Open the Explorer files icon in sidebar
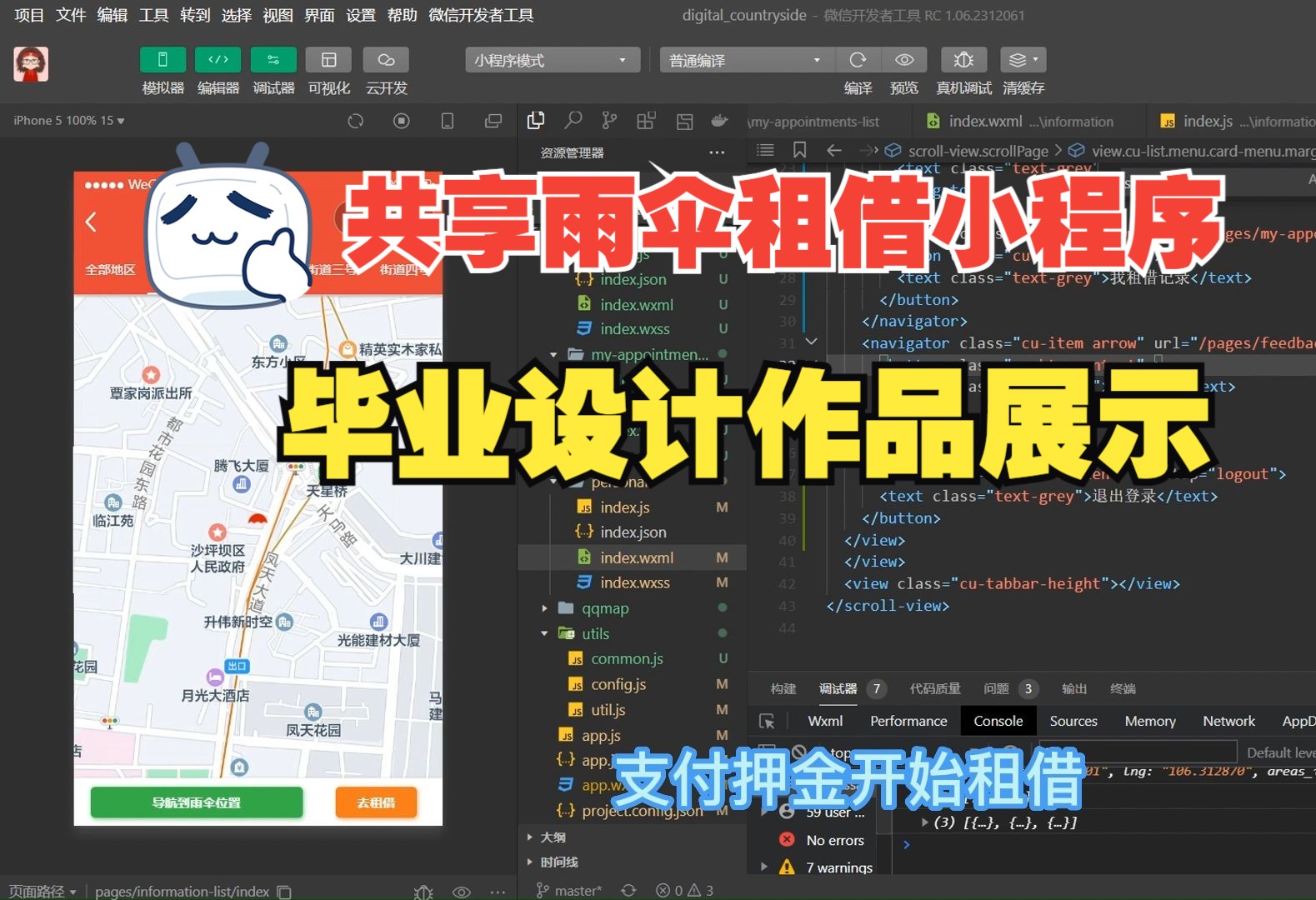This screenshot has width=1316, height=900. 536,121
